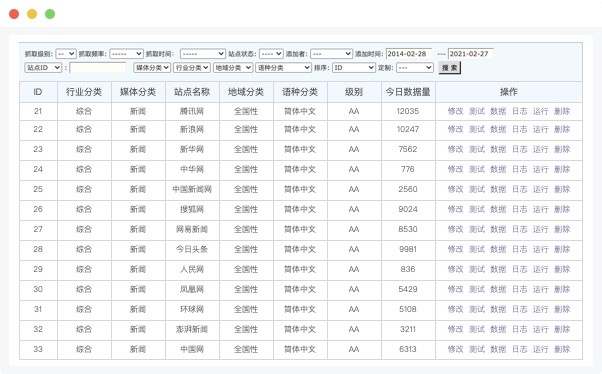Click ID cell 30

coord(38,289)
